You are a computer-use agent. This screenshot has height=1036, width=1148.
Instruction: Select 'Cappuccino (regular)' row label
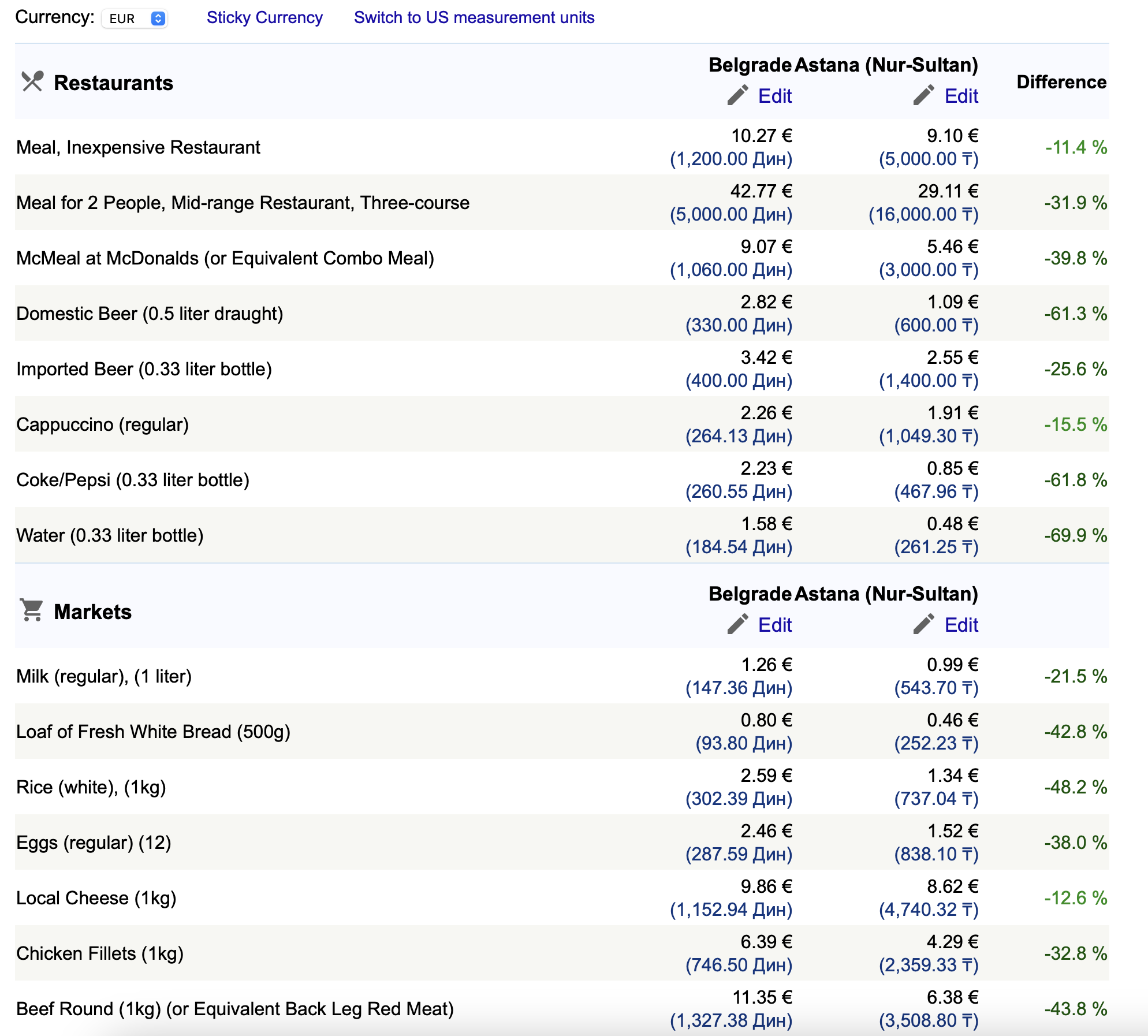click(x=102, y=424)
